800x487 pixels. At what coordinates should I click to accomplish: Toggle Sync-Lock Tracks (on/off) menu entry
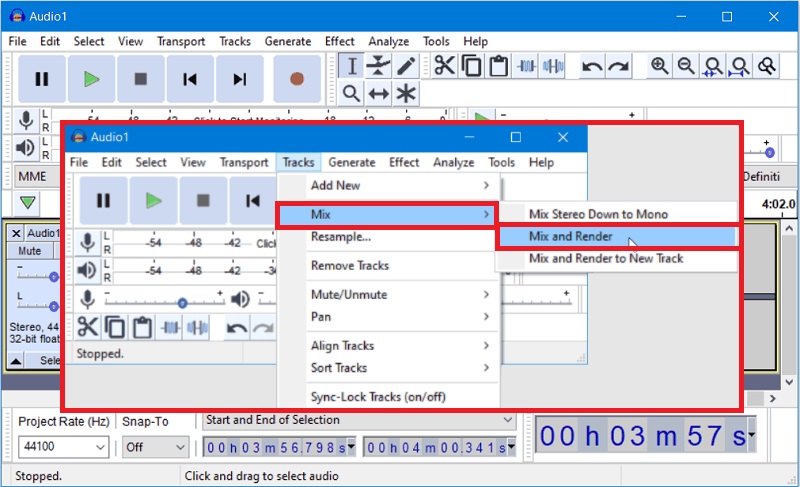378,397
